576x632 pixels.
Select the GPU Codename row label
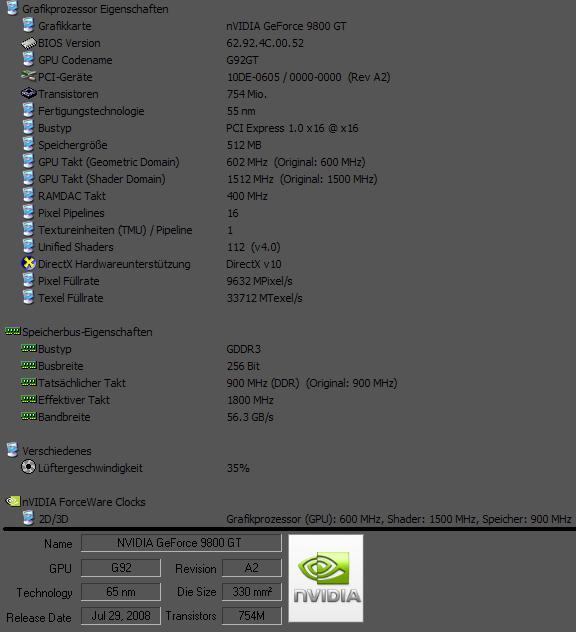point(75,60)
